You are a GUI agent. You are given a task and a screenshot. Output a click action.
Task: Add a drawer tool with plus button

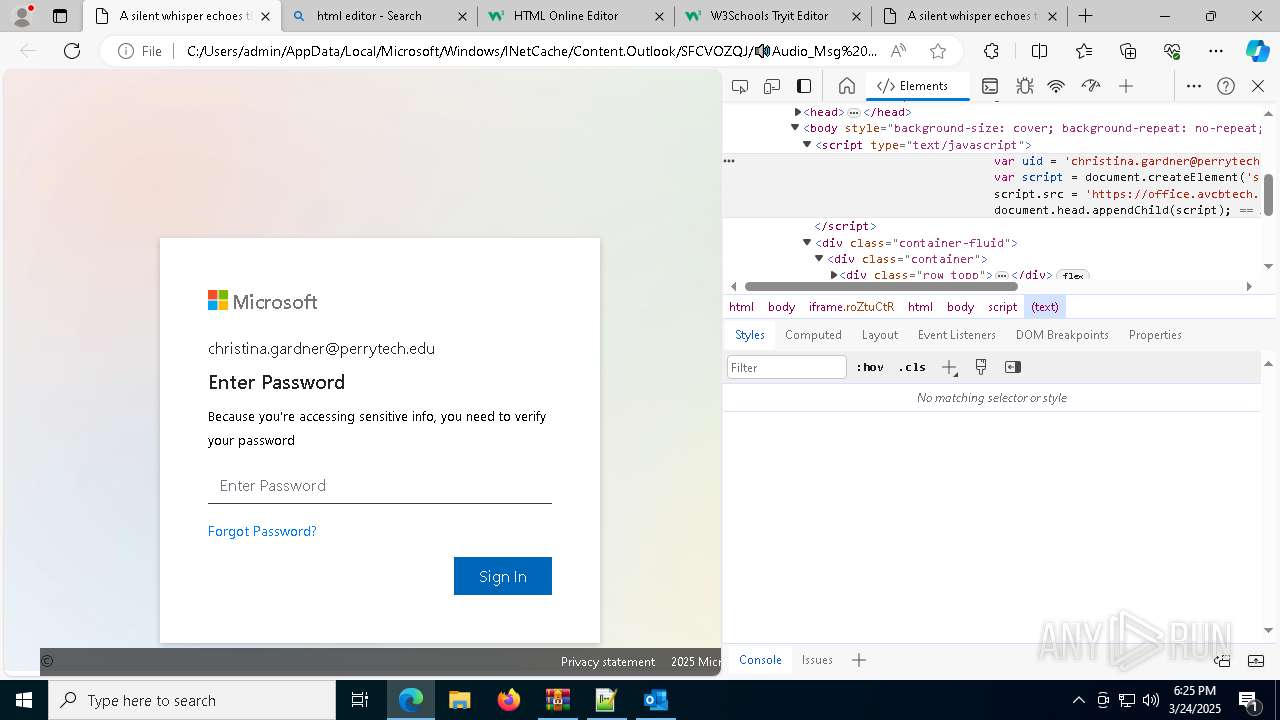tap(859, 660)
